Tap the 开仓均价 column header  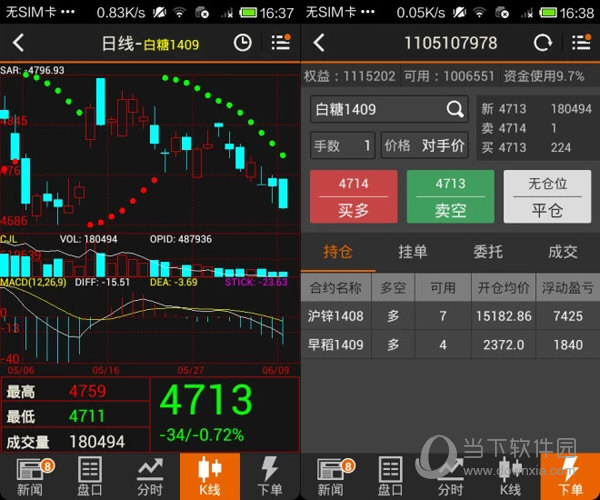[x=504, y=287]
